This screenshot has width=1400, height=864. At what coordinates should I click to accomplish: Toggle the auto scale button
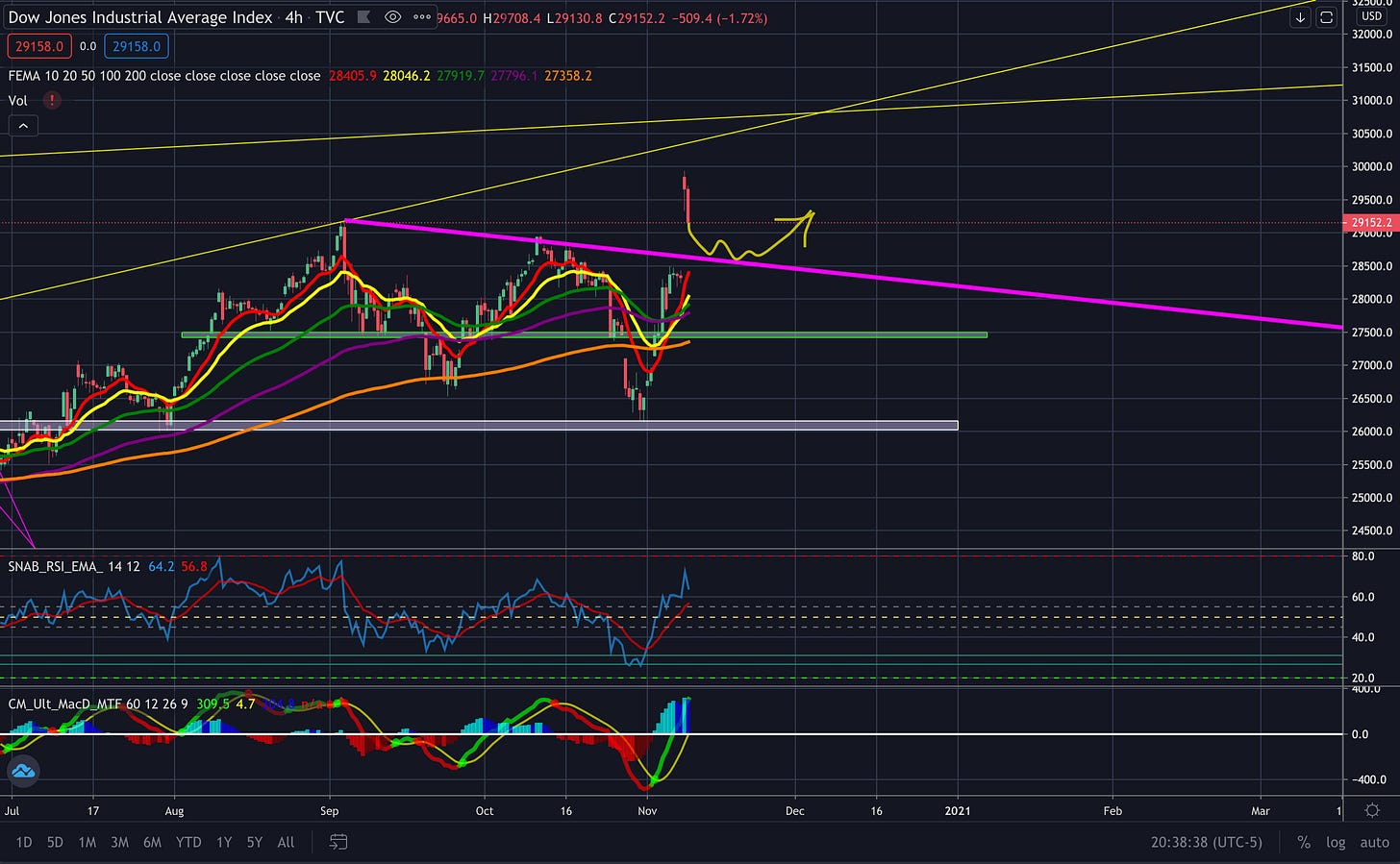click(x=1374, y=842)
